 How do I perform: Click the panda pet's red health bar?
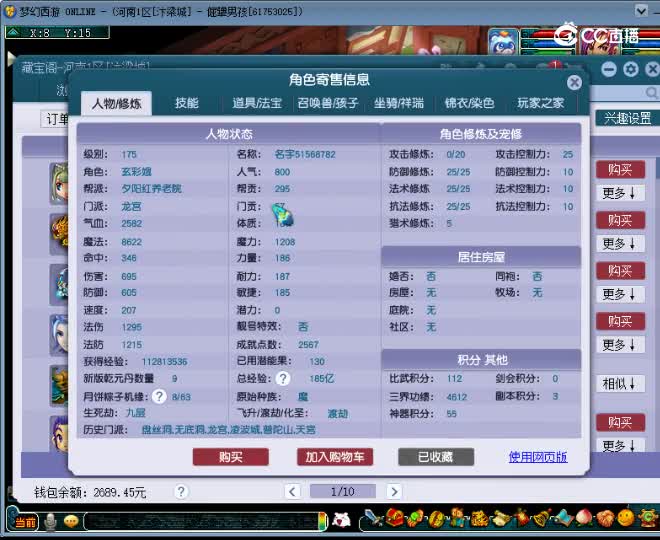point(548,34)
